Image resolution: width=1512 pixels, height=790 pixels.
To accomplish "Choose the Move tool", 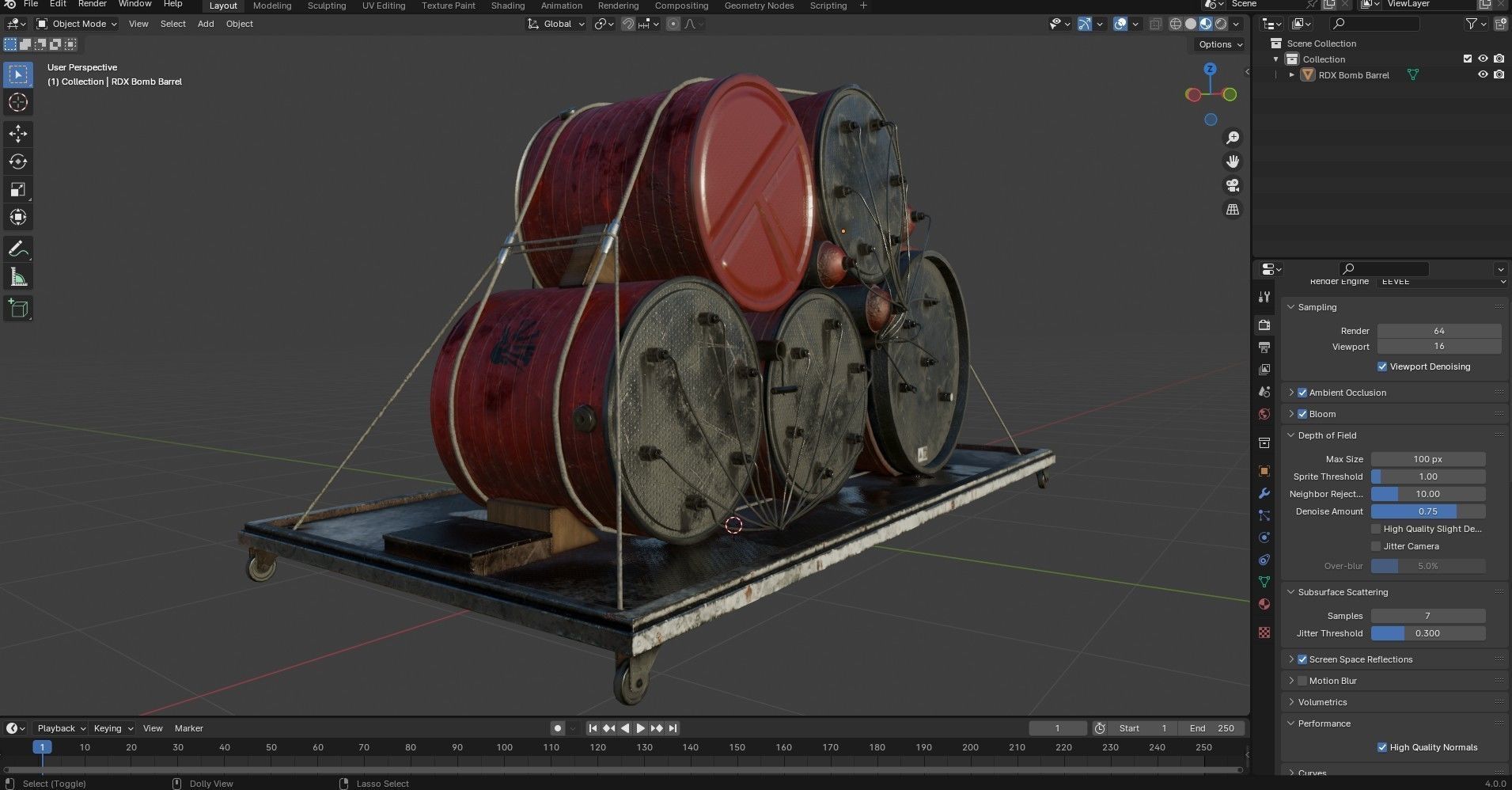I will click(17, 134).
